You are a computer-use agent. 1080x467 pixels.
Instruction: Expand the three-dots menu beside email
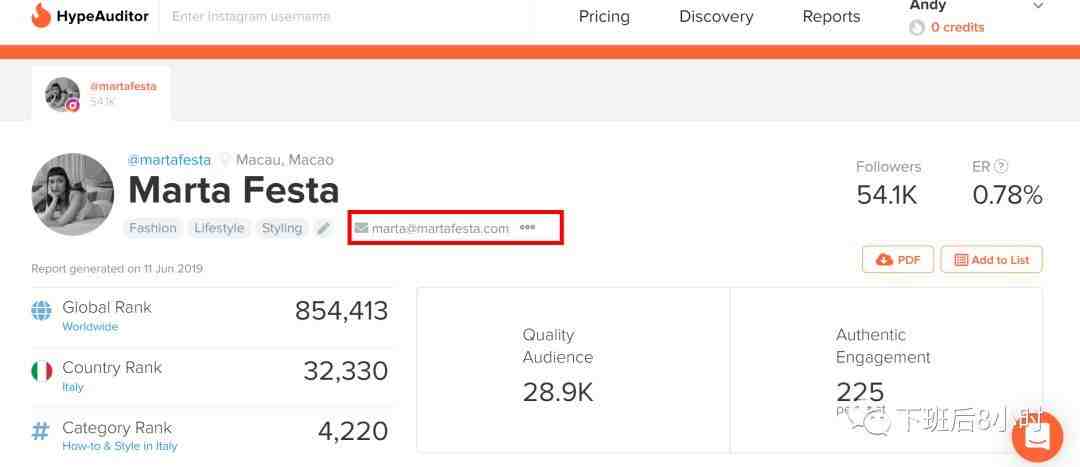(x=527, y=227)
